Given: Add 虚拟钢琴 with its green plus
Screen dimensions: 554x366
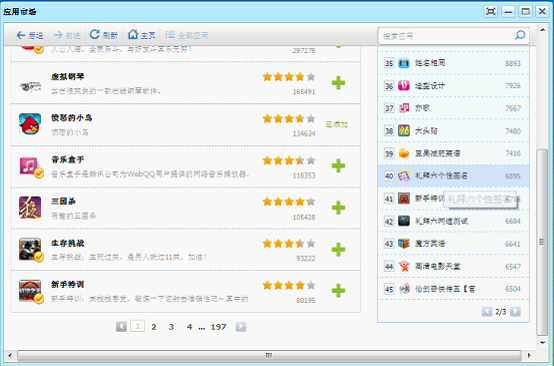Looking at the screenshot, I should coord(338,83).
